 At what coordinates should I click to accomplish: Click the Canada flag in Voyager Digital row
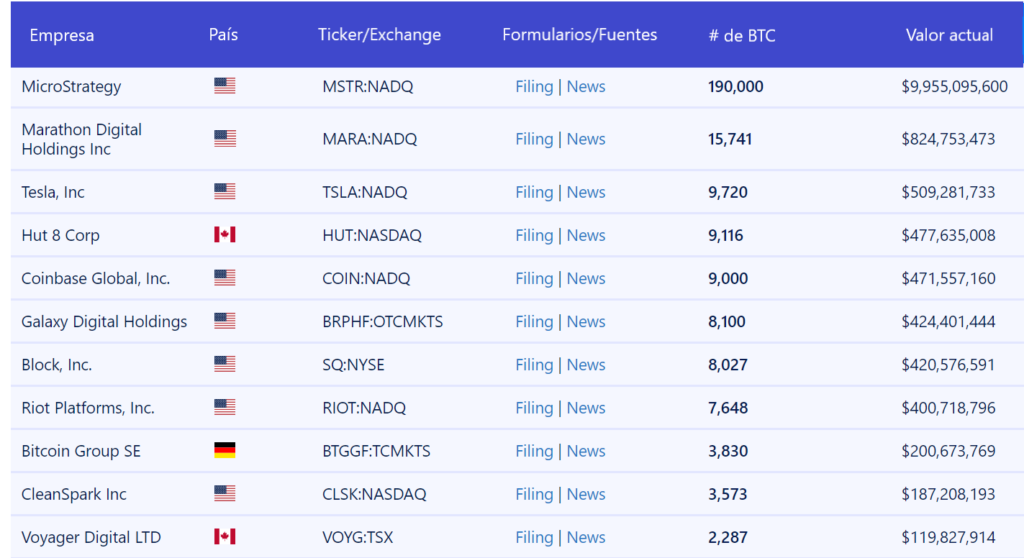pos(225,536)
